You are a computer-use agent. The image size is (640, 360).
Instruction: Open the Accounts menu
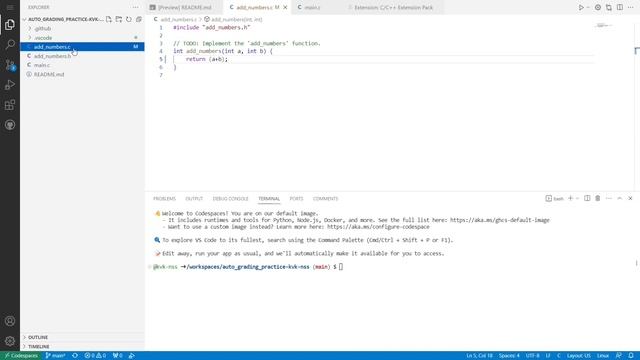click(x=10, y=321)
